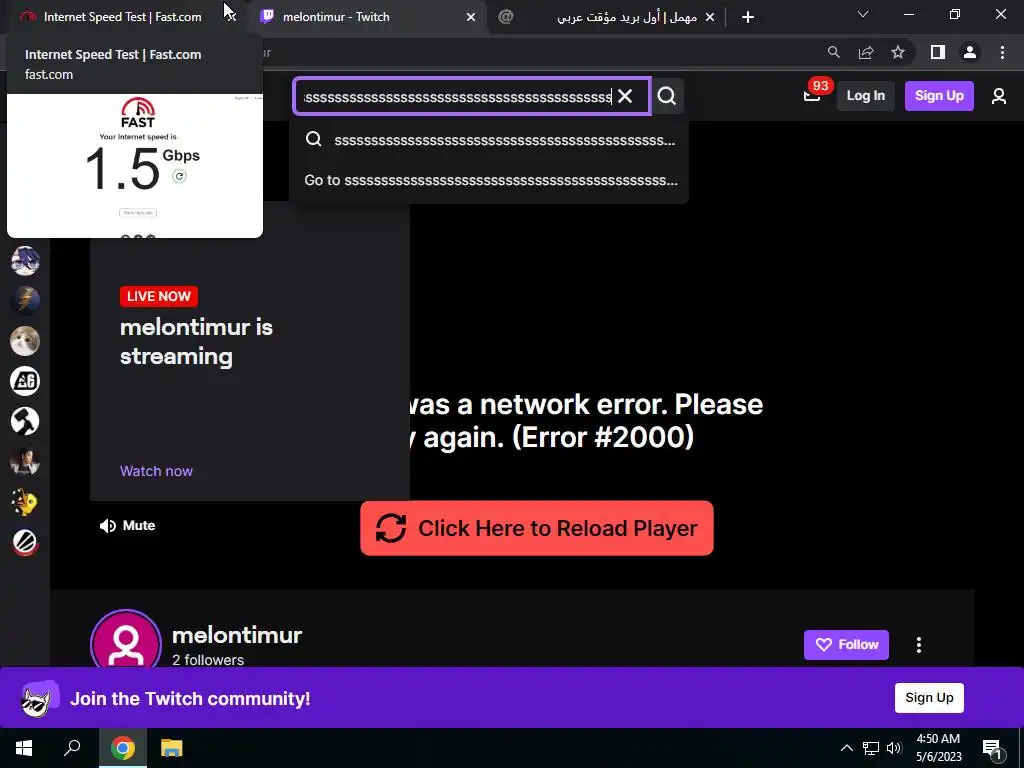Open the taskbar clock and date
The height and width of the screenshot is (768, 1024).
tap(938, 748)
